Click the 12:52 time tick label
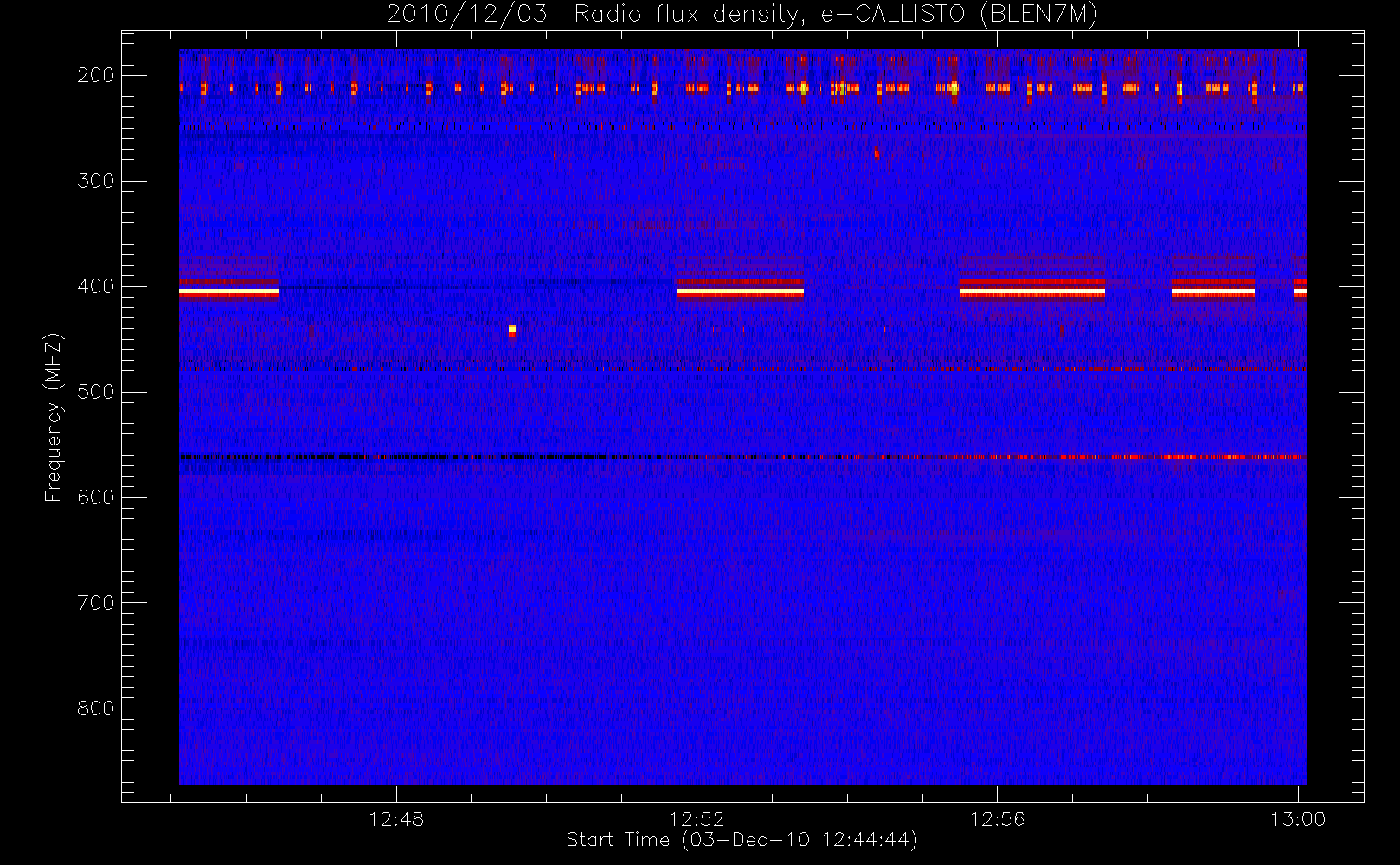This screenshot has width=1400, height=865. coord(697,819)
